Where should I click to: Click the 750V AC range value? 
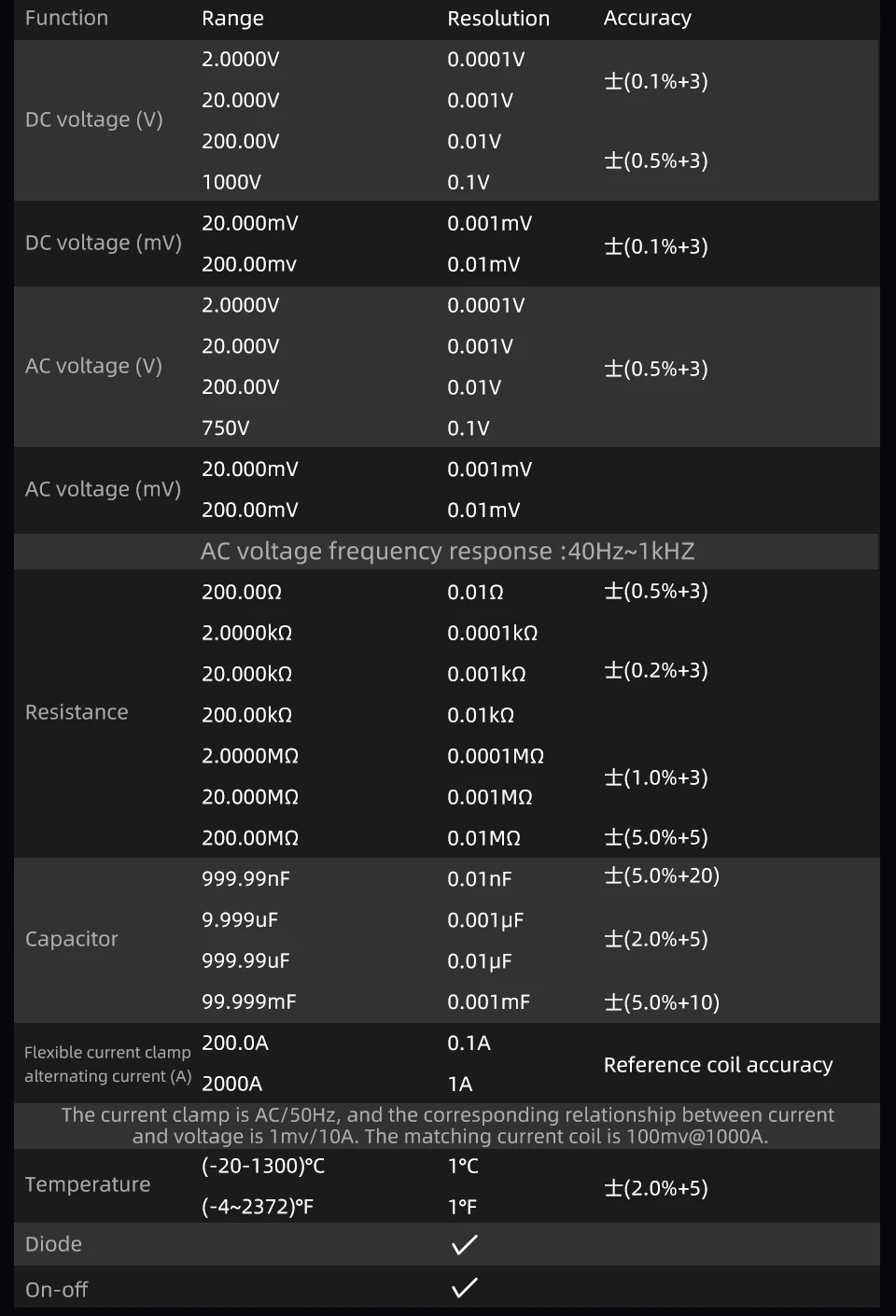pos(226,428)
